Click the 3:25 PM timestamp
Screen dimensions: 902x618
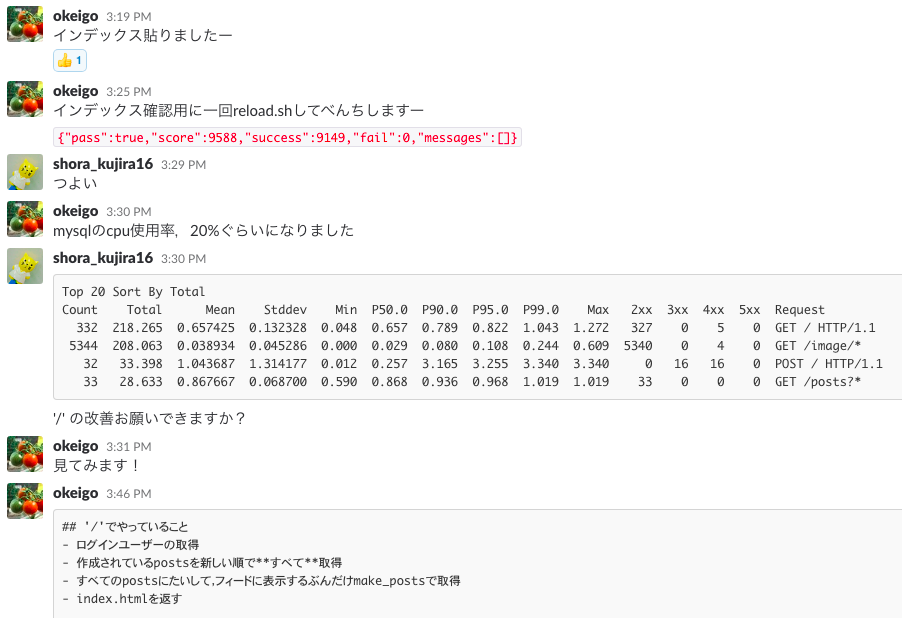129,91
